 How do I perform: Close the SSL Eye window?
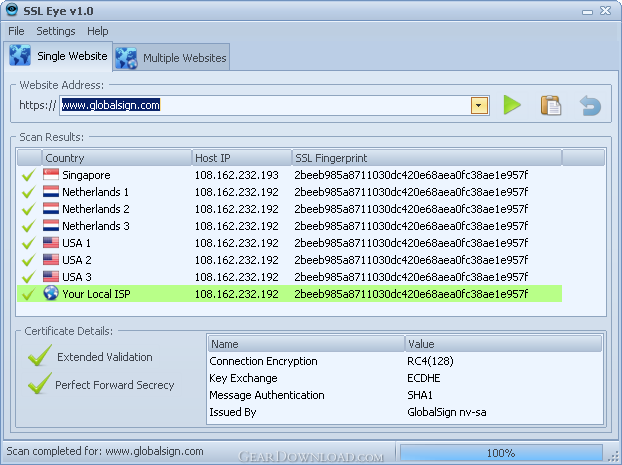coord(605,11)
